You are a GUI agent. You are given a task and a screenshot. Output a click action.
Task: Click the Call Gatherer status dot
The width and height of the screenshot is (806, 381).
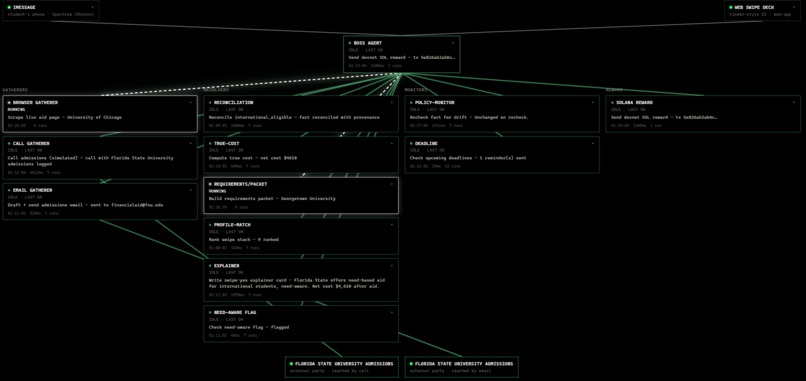pos(9,143)
